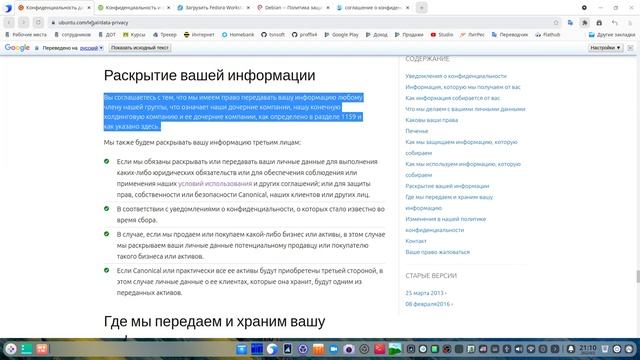Jump to 'Раскрытие вашей информации' in contents

[447, 186]
